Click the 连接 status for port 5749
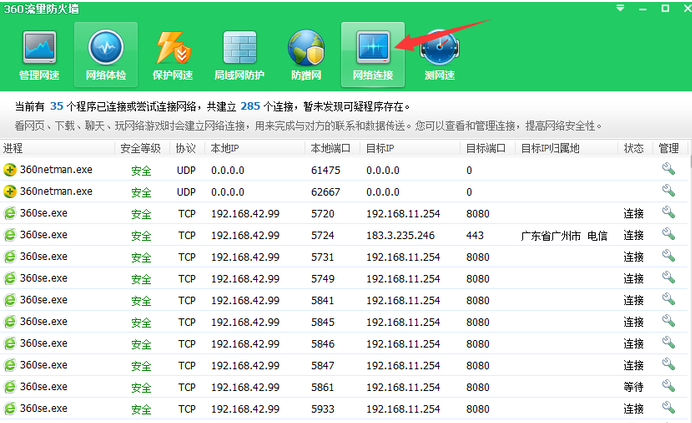692x423 pixels. [x=633, y=279]
